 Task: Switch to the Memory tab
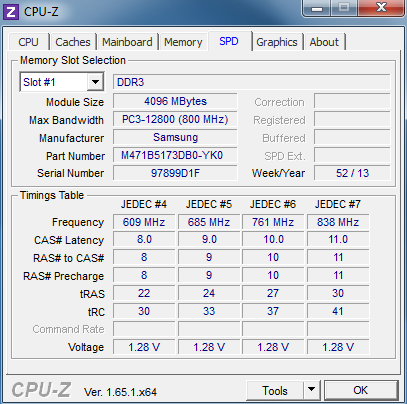click(x=183, y=42)
